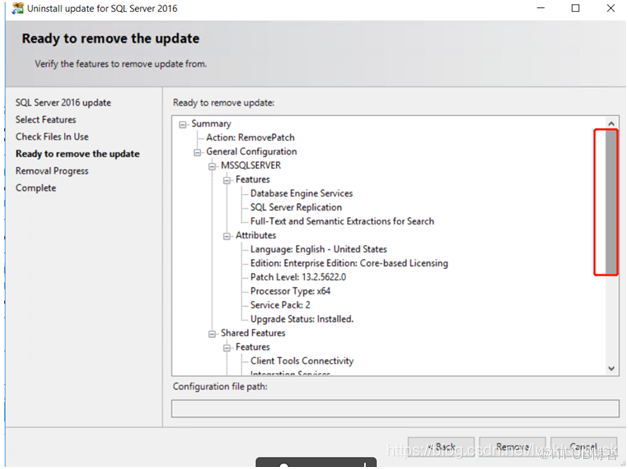Viewport: 628px width, 469px height.
Task: Select Patch Level: 13.2.5622.0 row
Action: pos(298,277)
